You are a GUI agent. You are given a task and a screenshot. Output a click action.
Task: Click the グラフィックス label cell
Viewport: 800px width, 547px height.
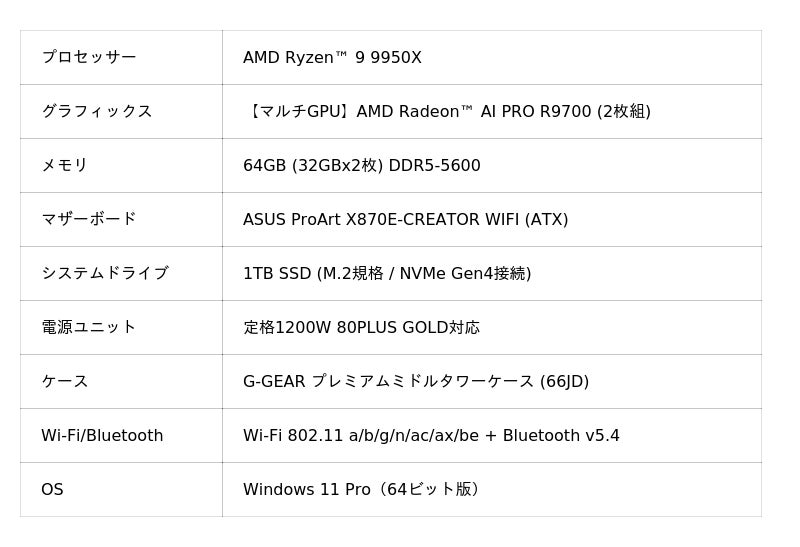point(96,112)
